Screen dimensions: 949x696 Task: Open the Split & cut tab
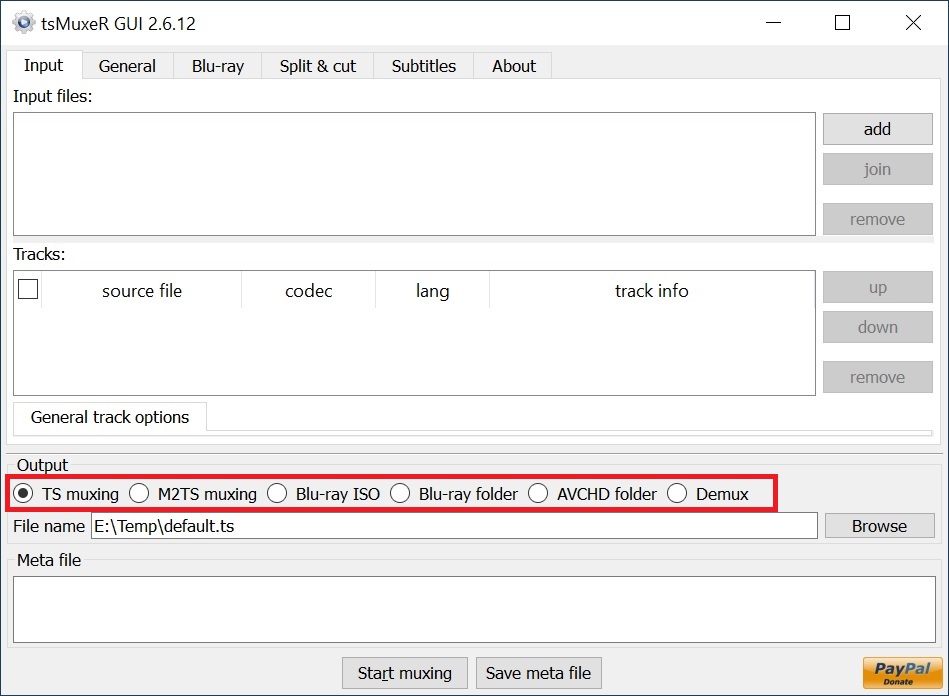317,66
